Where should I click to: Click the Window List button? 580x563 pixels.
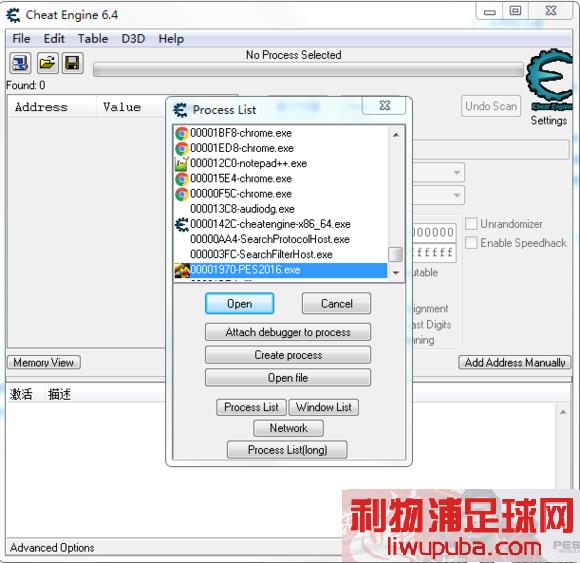click(324, 407)
